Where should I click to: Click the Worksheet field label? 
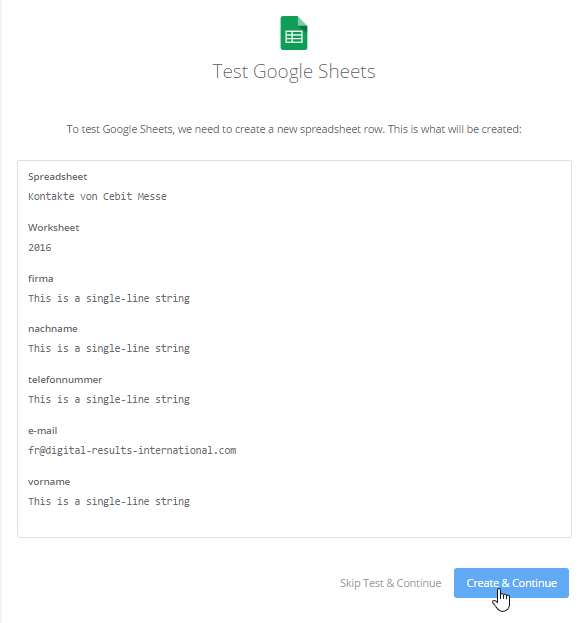tap(54, 227)
